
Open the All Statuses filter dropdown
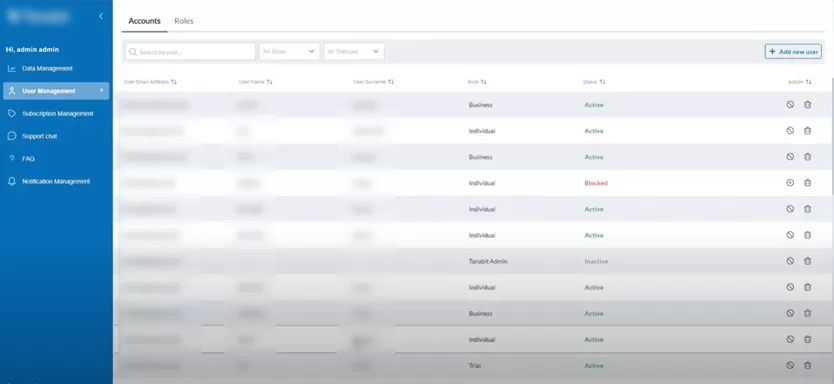(x=354, y=52)
